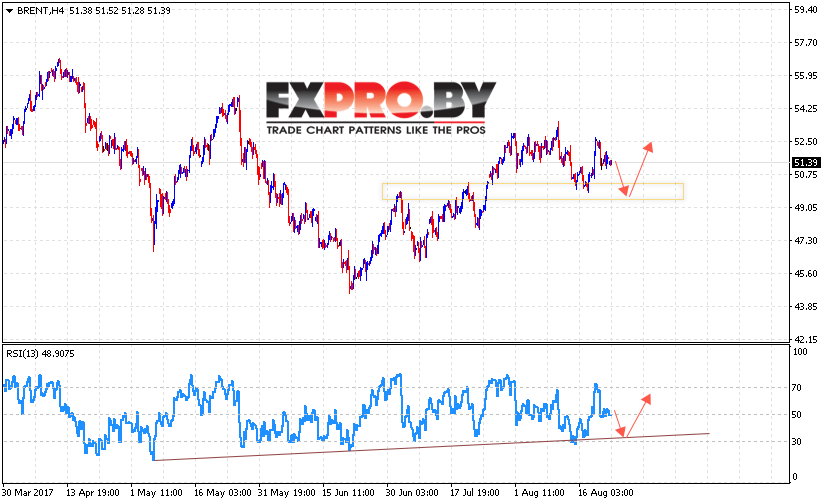The image size is (829, 504).
Task: Click time axis label 1 Aug 11:00
Action: point(539,493)
